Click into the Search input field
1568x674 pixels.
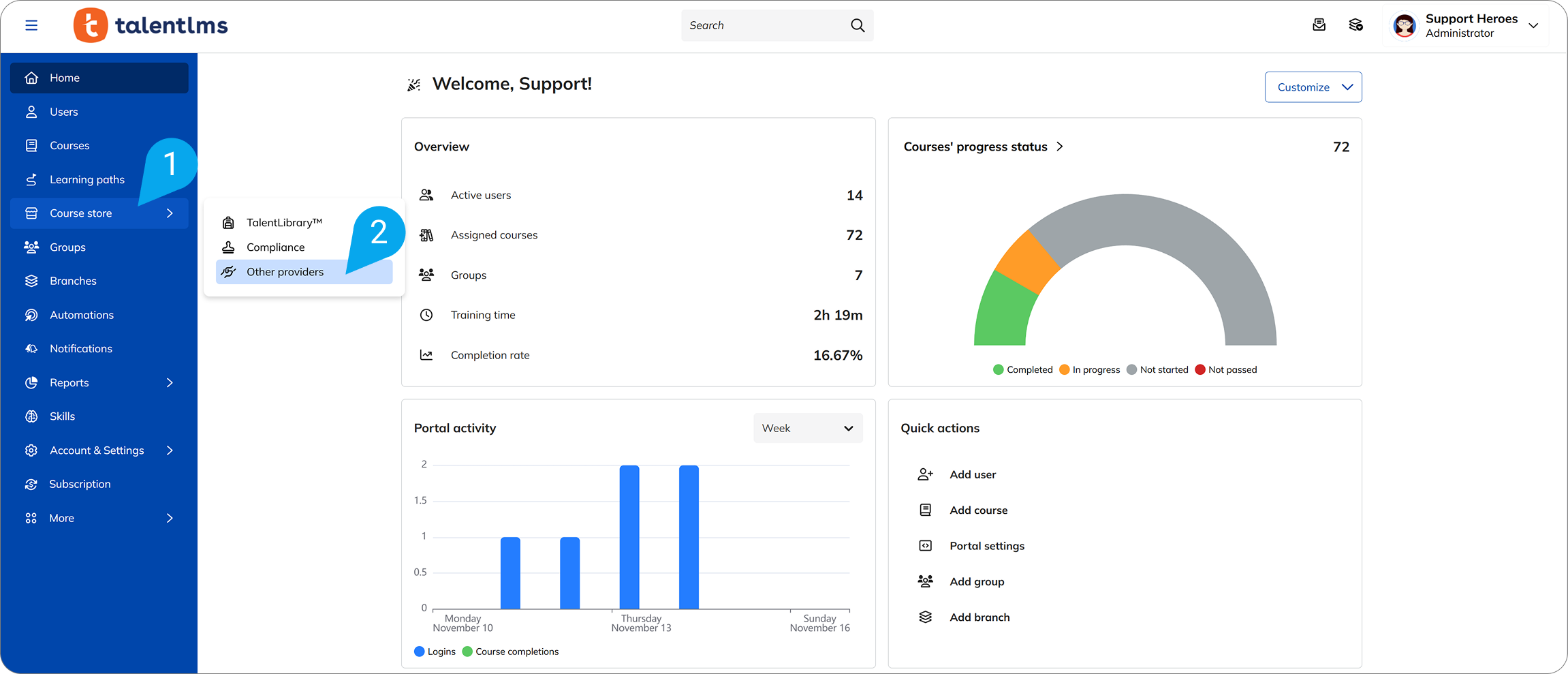tap(763, 25)
